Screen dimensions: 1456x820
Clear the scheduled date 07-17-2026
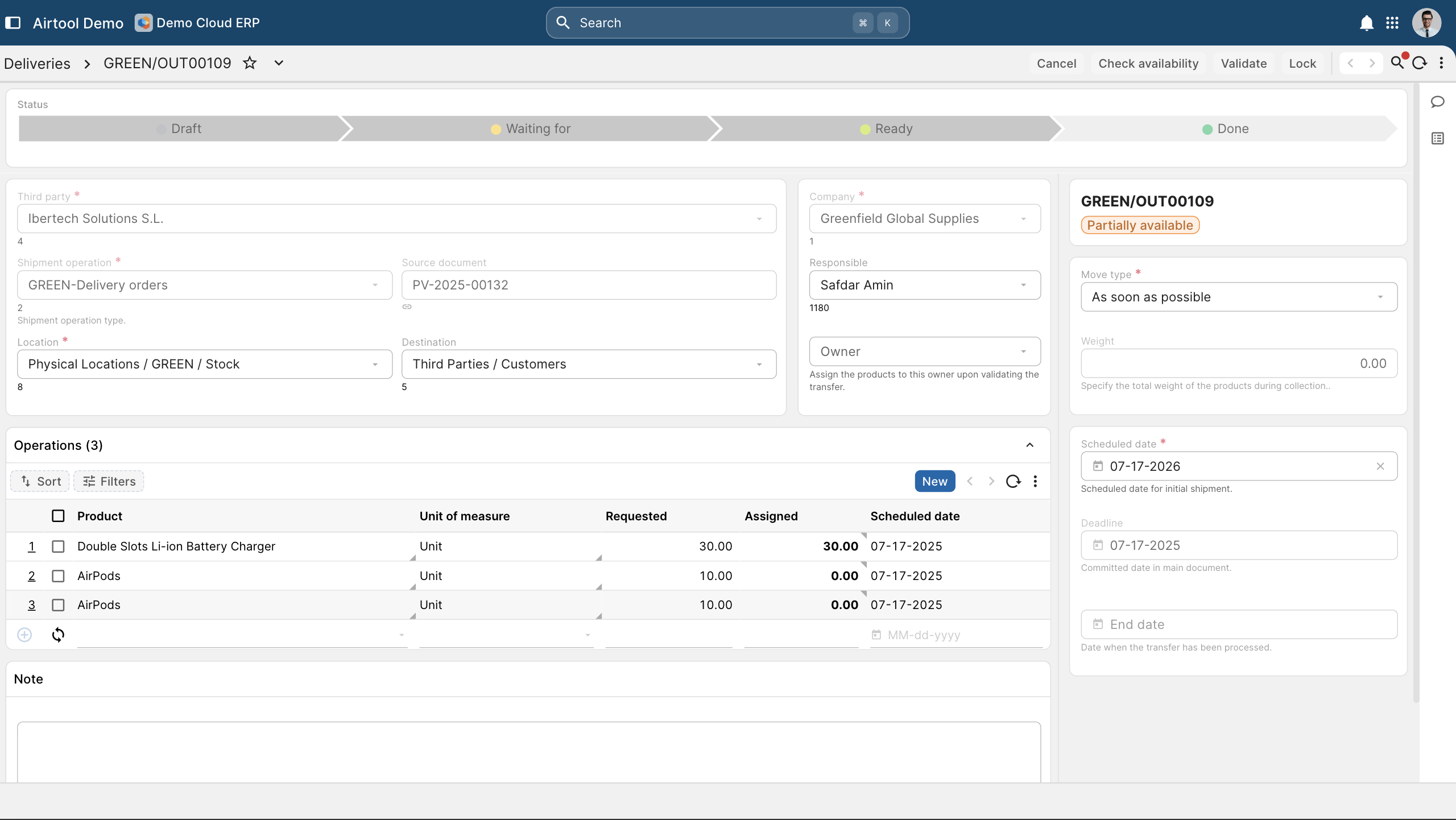pyautogui.click(x=1380, y=466)
